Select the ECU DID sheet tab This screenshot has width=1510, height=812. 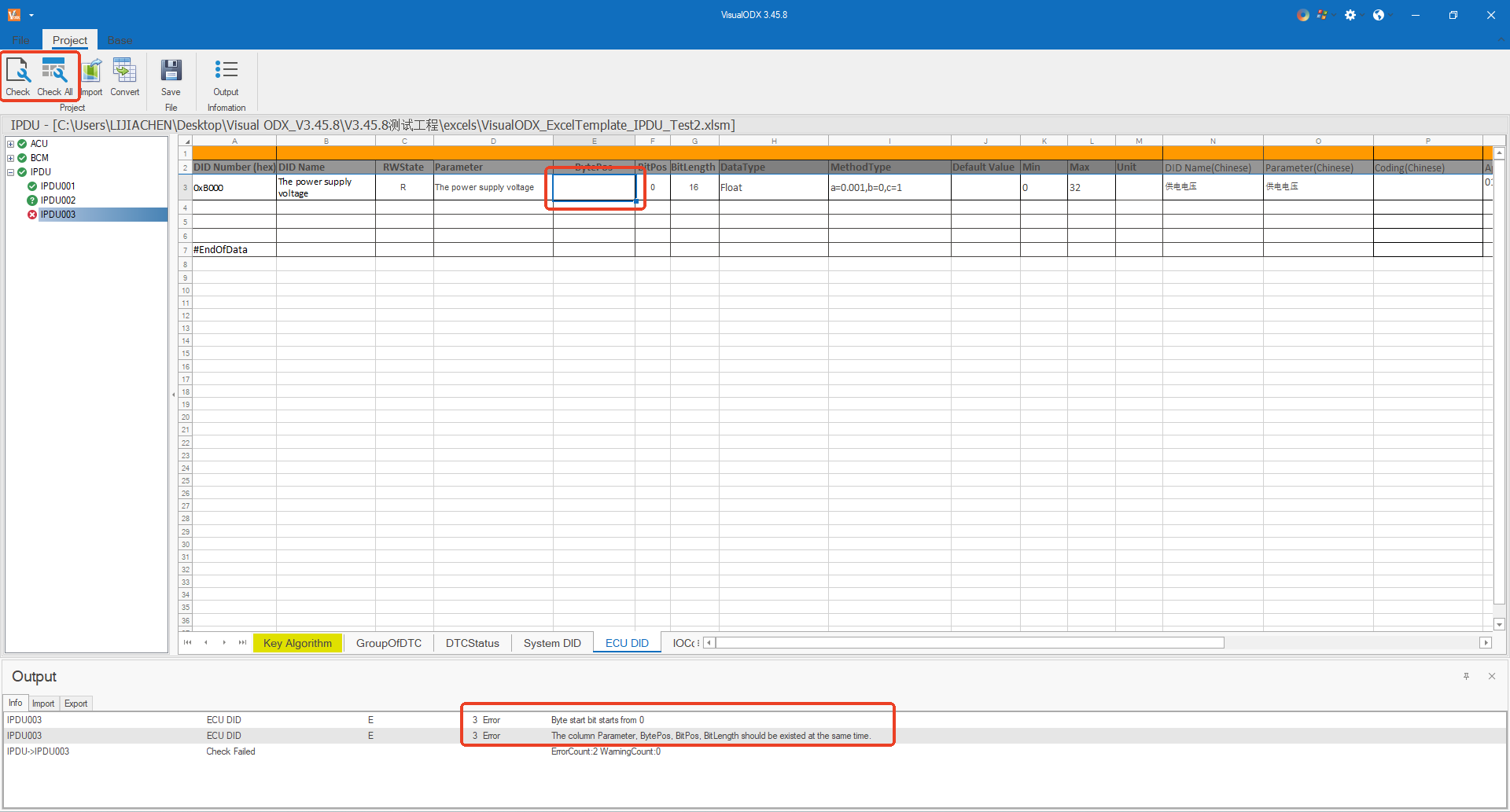tap(627, 643)
